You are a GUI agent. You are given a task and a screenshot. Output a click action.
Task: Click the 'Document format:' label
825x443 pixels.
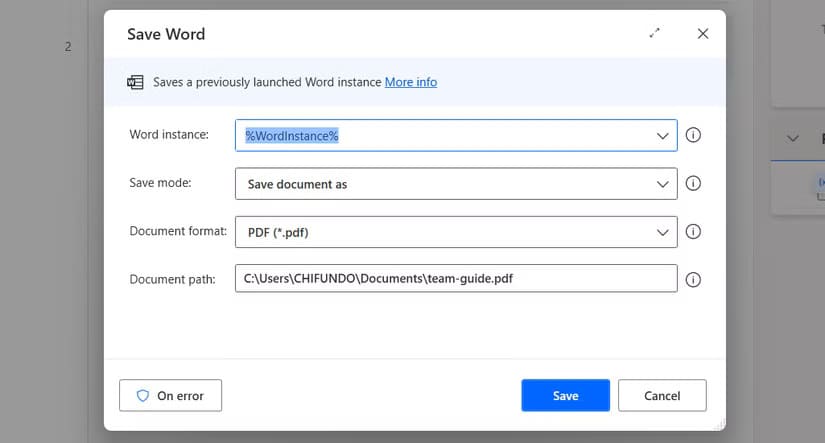pos(178,231)
